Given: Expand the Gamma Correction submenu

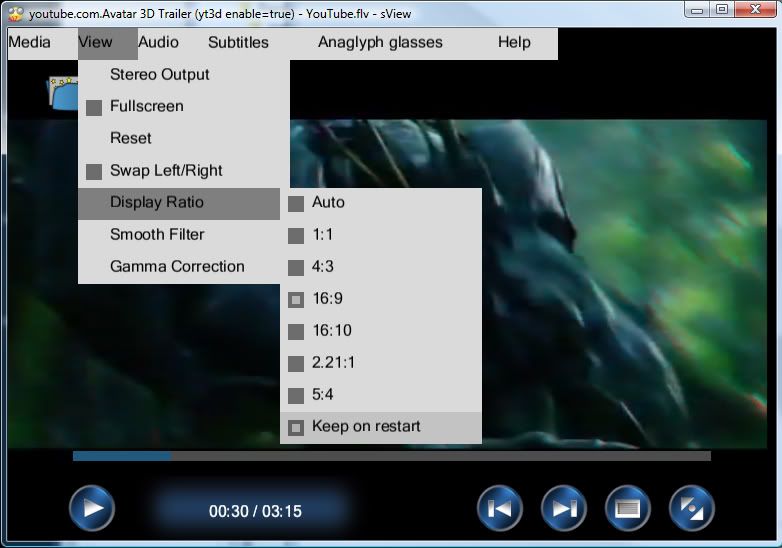Looking at the screenshot, I should pos(179,267).
